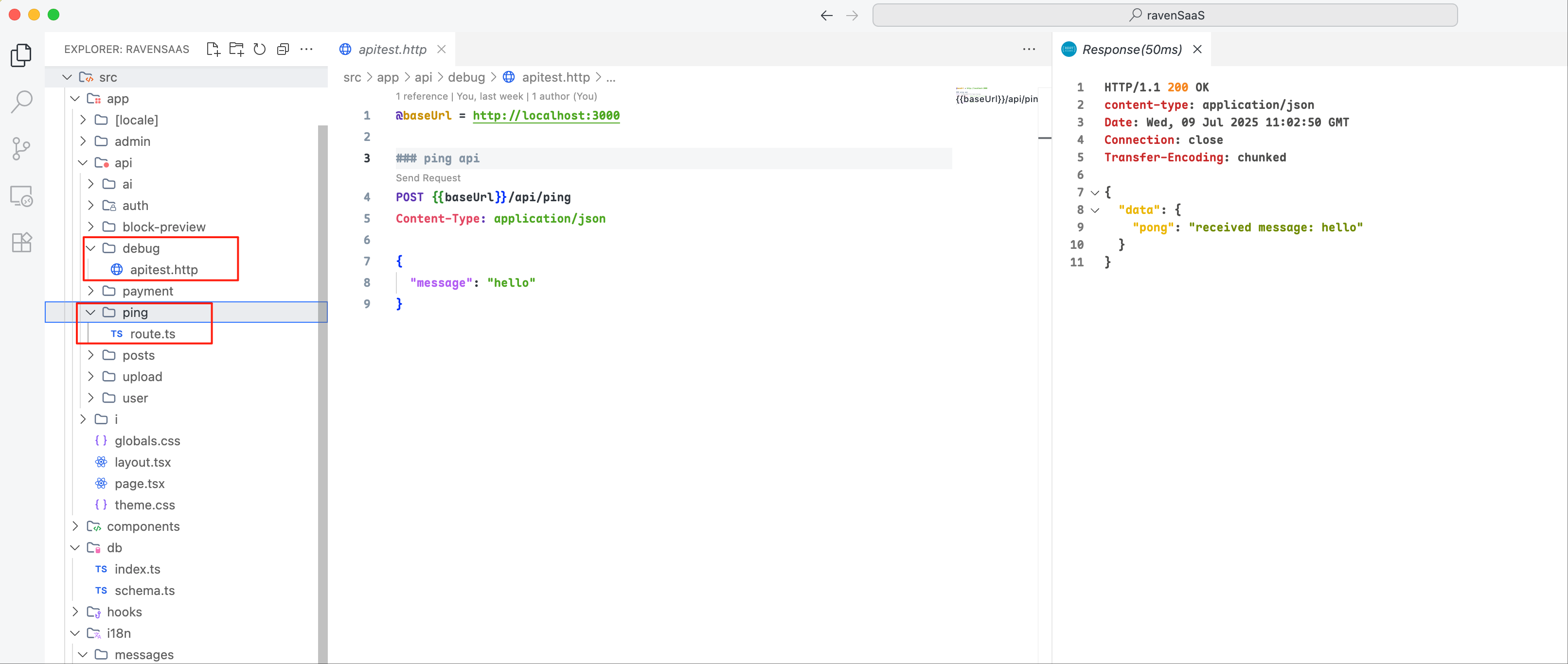Click Send Request above POST line
Image resolution: width=1568 pixels, height=664 pixels.
coord(428,178)
